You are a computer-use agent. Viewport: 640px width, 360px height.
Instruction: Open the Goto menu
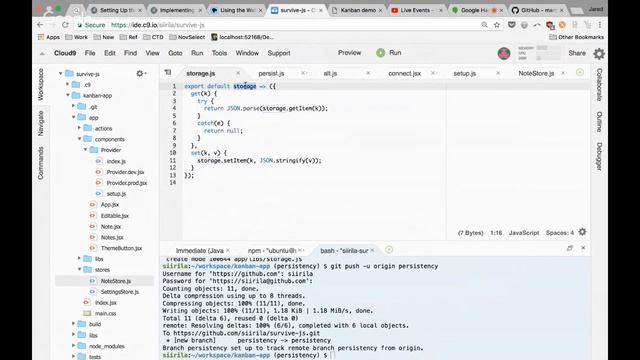click(175, 53)
